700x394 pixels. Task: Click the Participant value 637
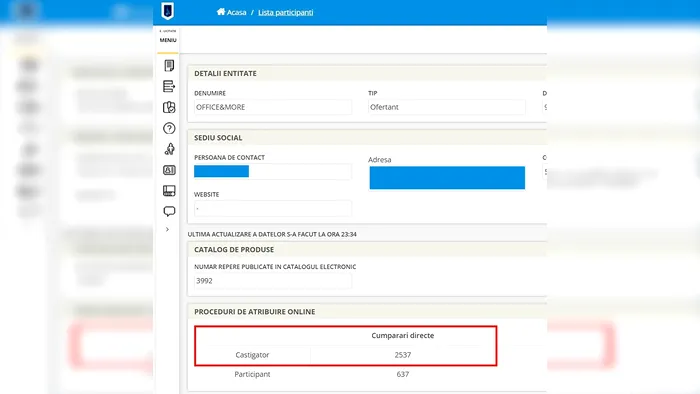[403, 374]
